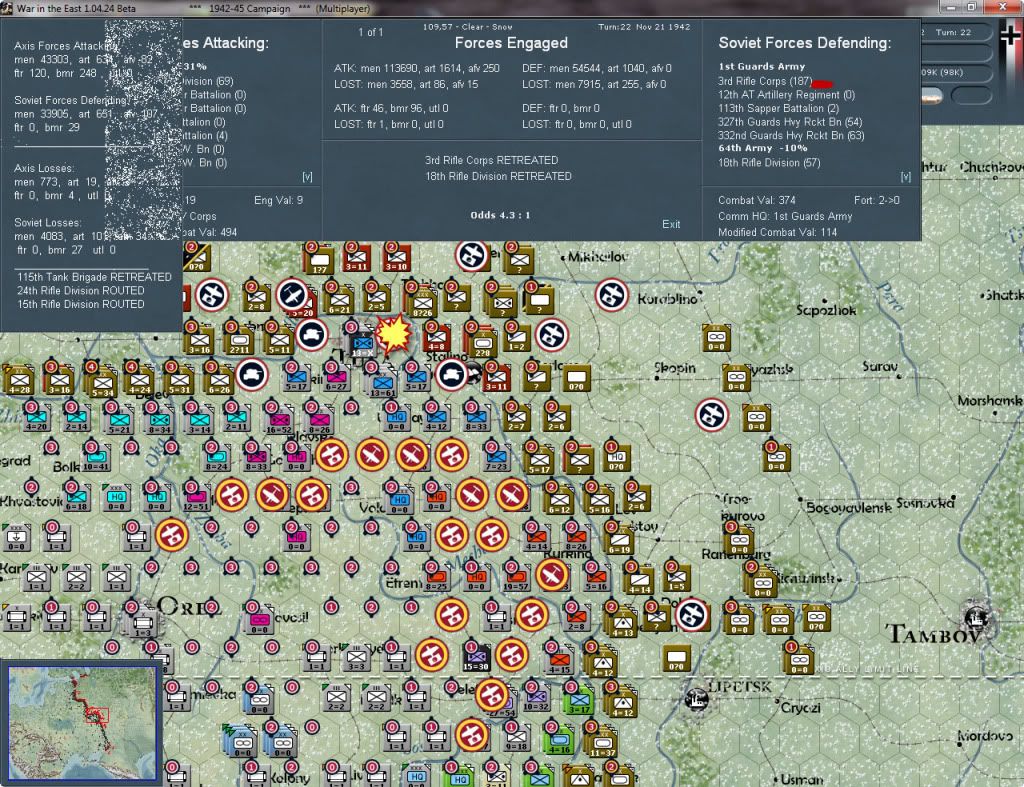Click the Skopin town label

point(675,368)
